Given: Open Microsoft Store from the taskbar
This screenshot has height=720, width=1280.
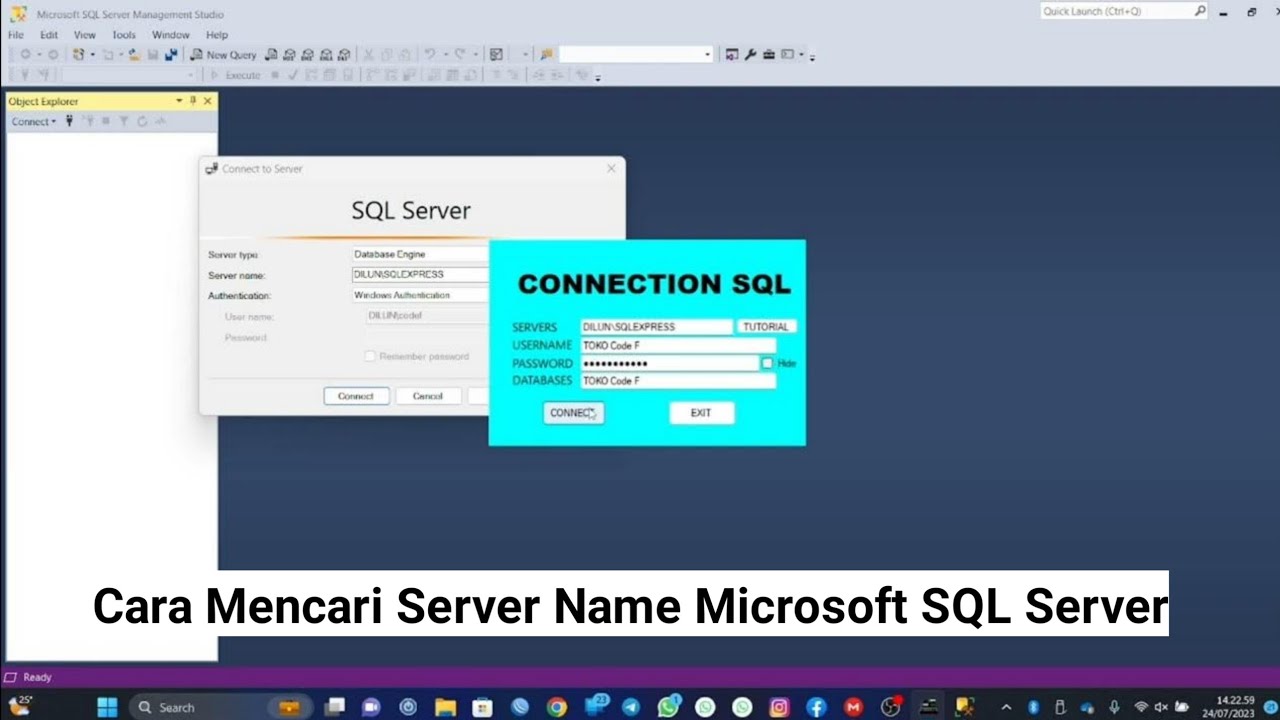Looking at the screenshot, I should 482,707.
